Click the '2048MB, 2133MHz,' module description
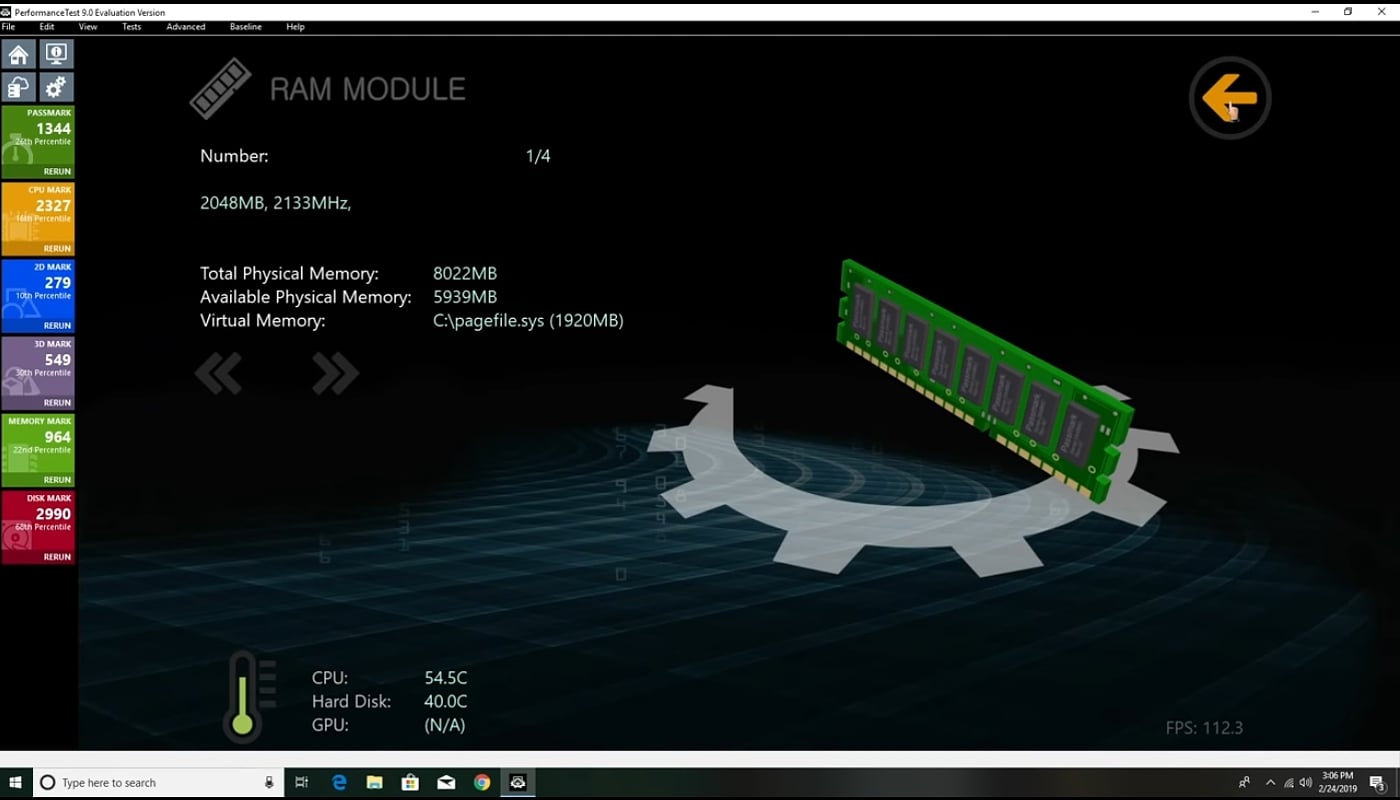 (x=276, y=203)
